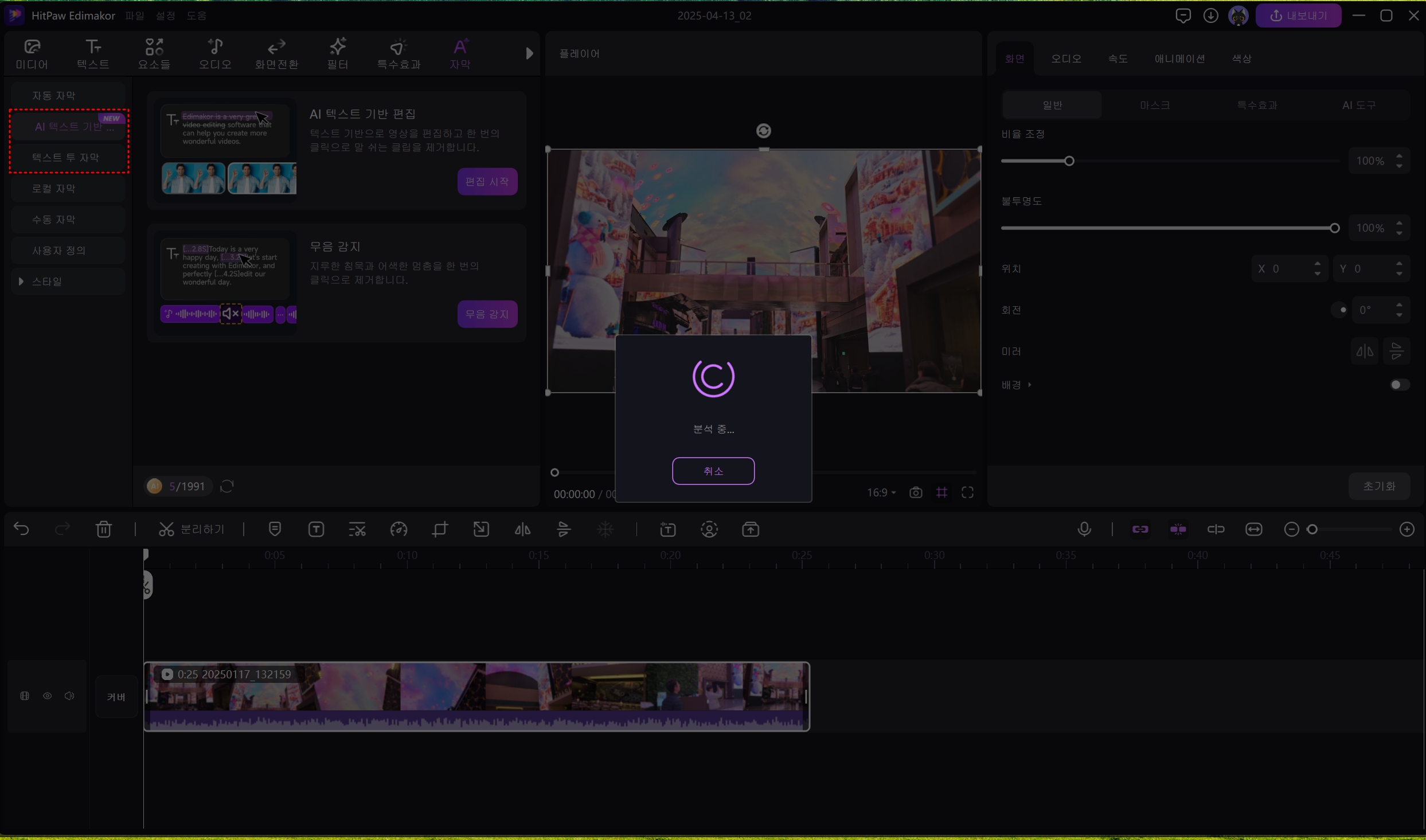Open the 16:9 aspect ratio dropdown

click(x=881, y=493)
